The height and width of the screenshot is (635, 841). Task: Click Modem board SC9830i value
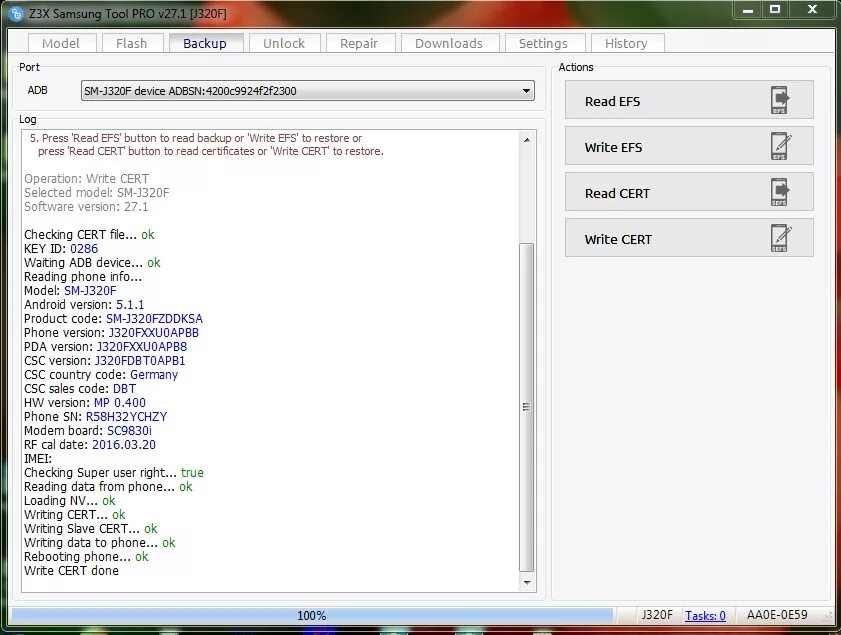click(129, 431)
